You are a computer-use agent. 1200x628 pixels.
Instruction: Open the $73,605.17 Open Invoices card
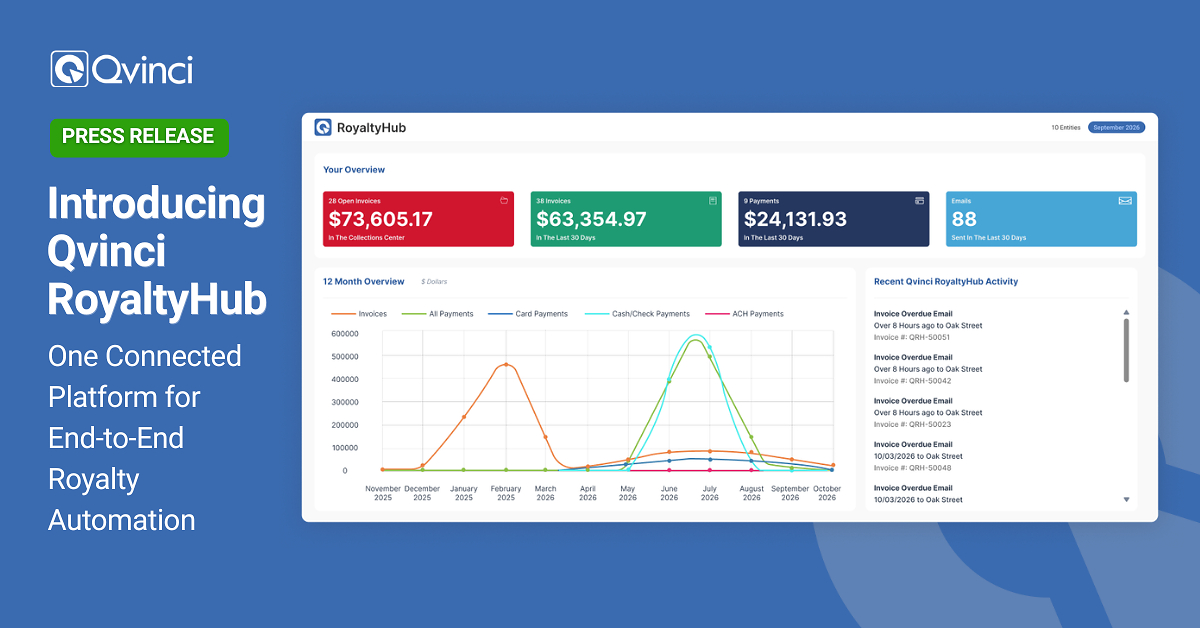point(418,219)
